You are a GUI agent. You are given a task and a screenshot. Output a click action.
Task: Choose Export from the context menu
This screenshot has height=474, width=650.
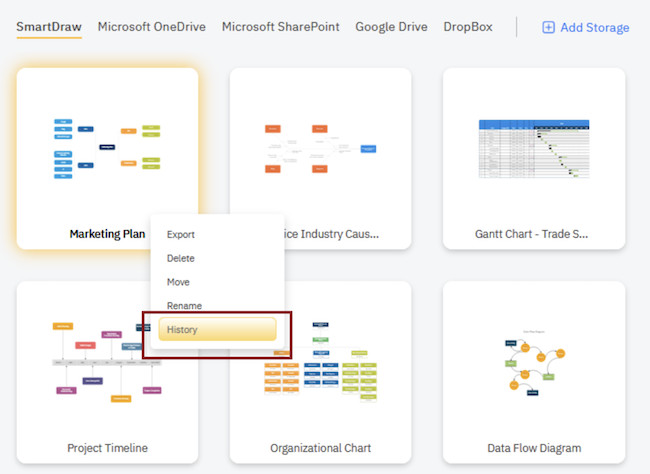[181, 234]
